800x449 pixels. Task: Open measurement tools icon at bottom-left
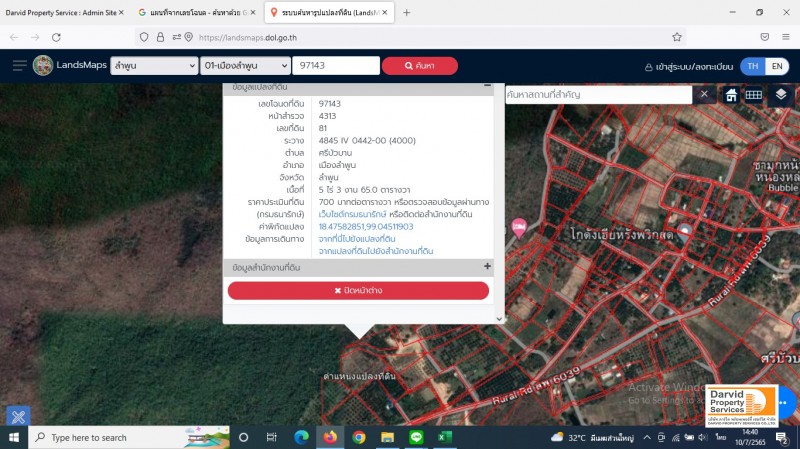click(x=17, y=415)
